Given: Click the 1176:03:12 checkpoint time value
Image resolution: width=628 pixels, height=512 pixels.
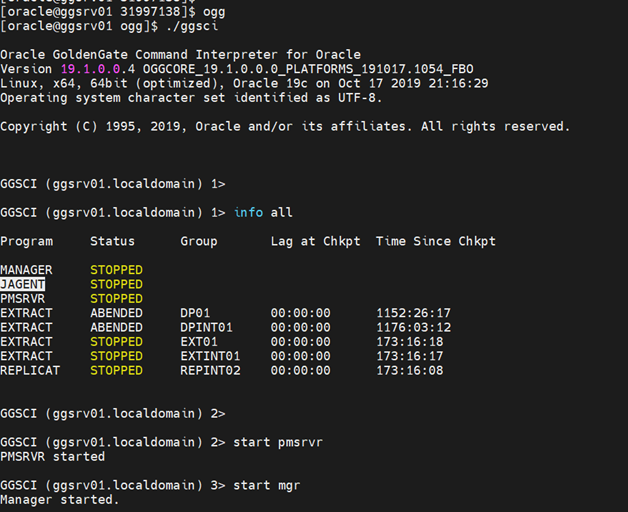Looking at the screenshot, I should pos(413,327).
